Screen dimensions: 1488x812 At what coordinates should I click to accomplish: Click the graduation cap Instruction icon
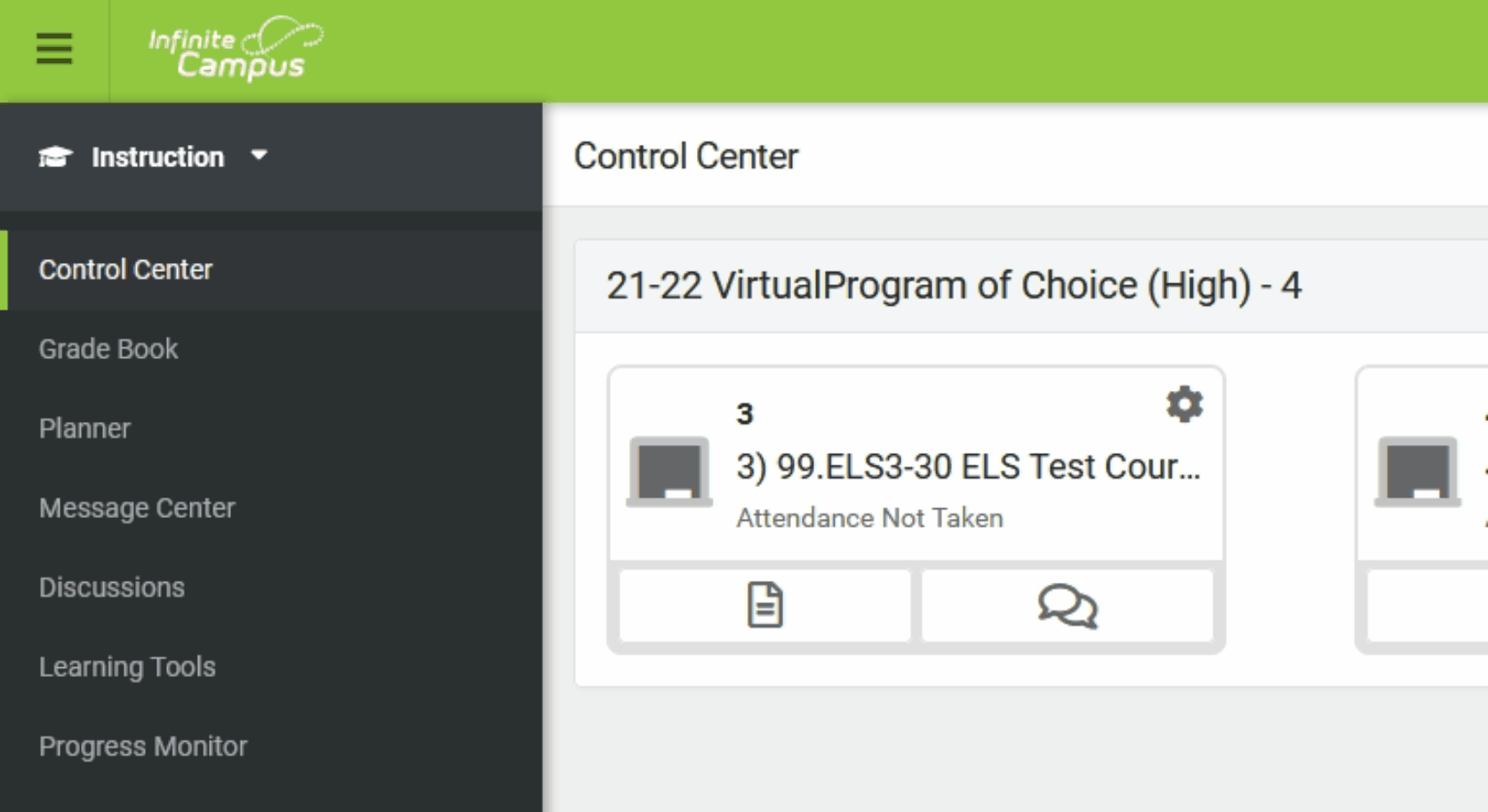[55, 157]
